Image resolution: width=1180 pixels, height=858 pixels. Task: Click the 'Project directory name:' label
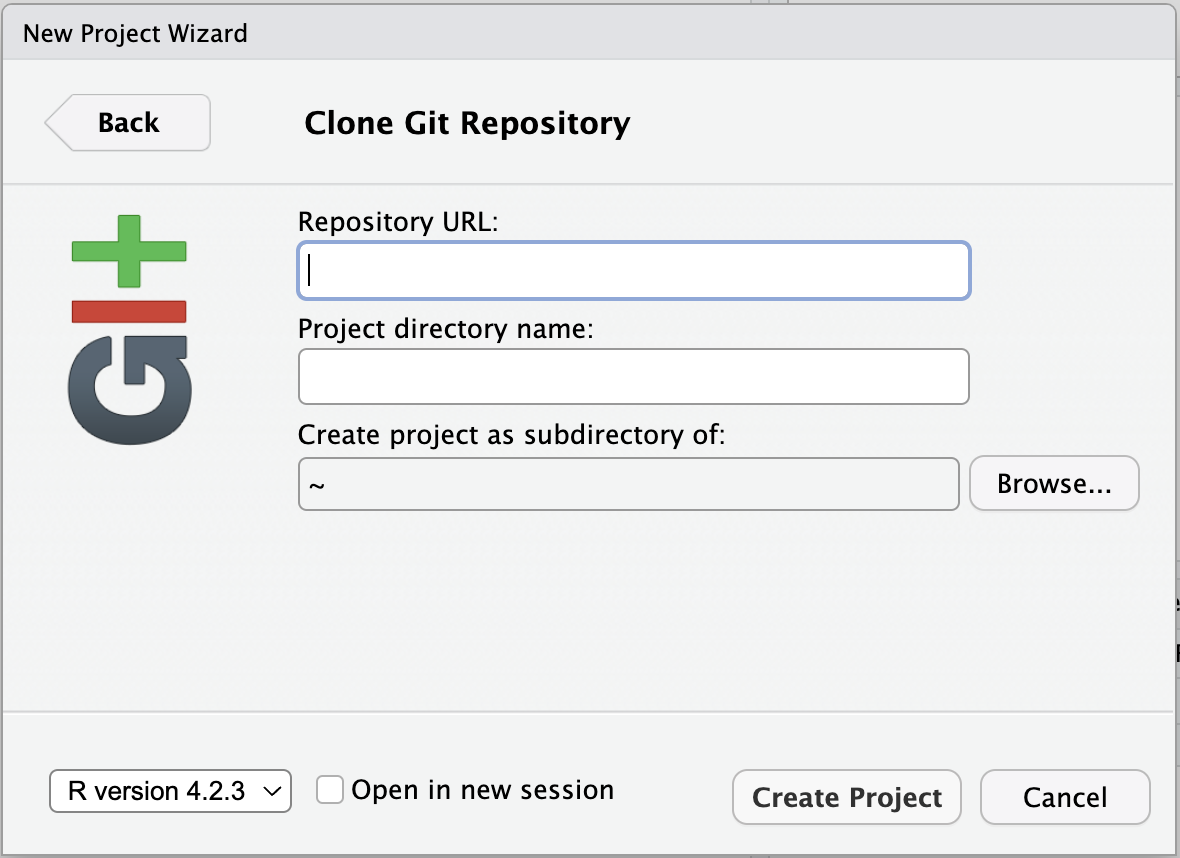point(446,328)
